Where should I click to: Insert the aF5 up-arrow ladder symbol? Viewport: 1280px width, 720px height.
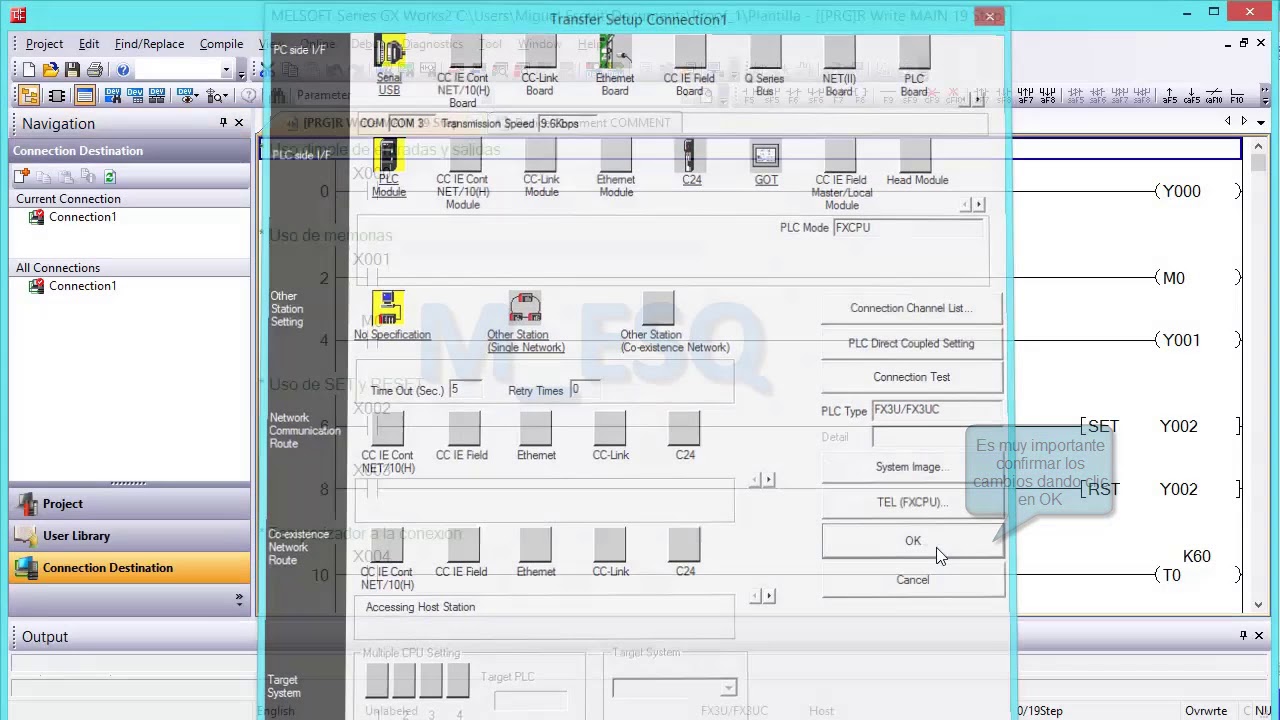pos(1168,96)
